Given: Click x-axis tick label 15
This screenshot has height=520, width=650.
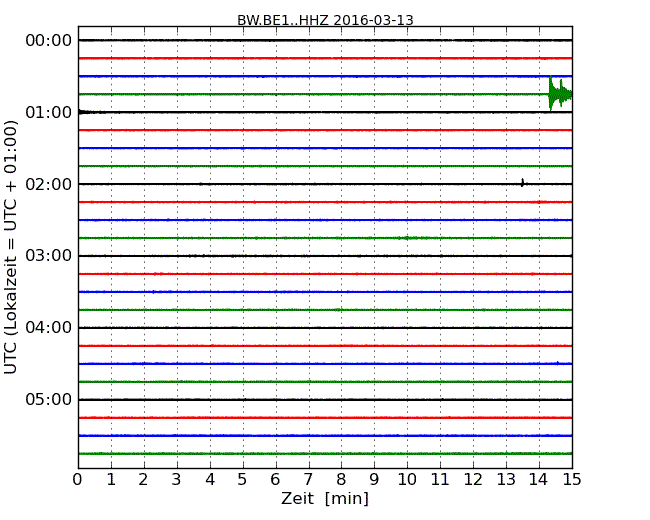Looking at the screenshot, I should (x=572, y=480).
